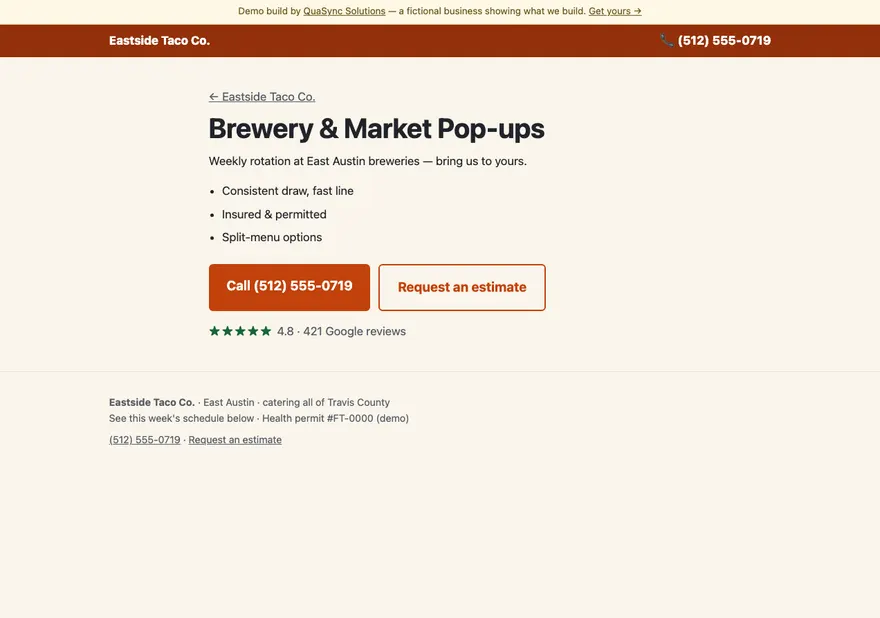Screen dimensions: 880x618
Task: Click the Eastside Taco Co. header logo text
Action: click(x=159, y=40)
